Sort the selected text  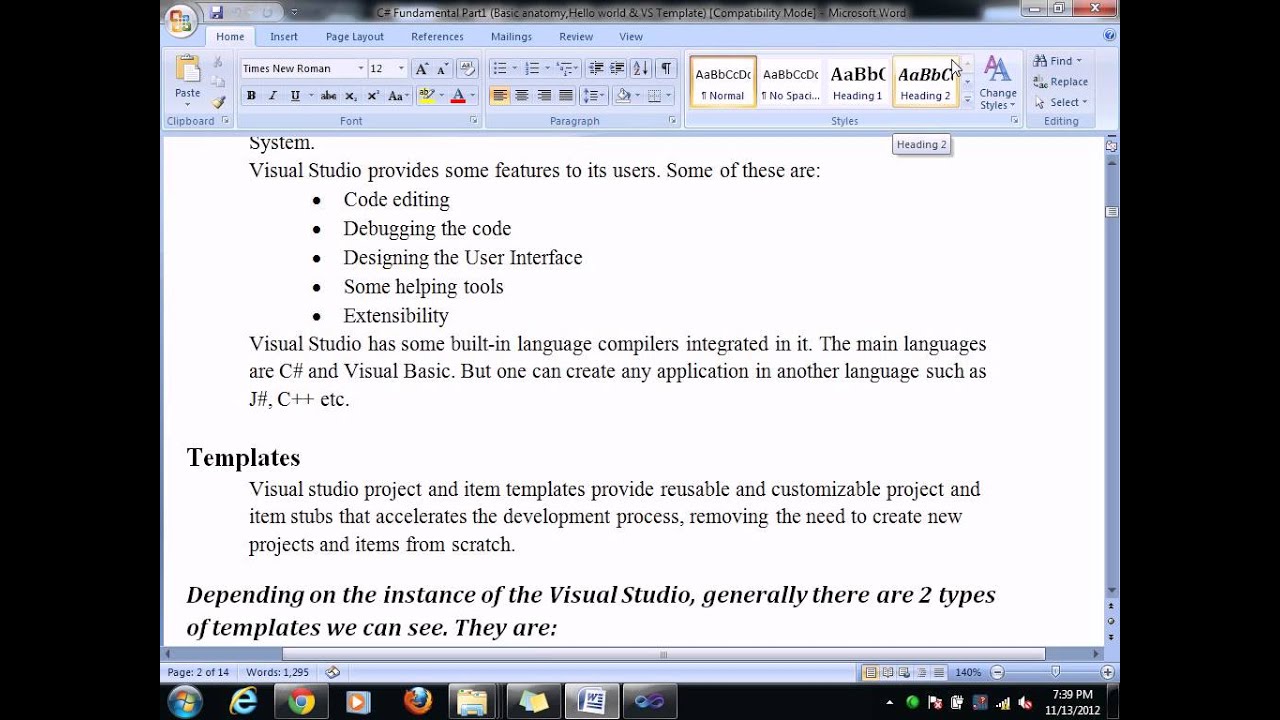640,68
